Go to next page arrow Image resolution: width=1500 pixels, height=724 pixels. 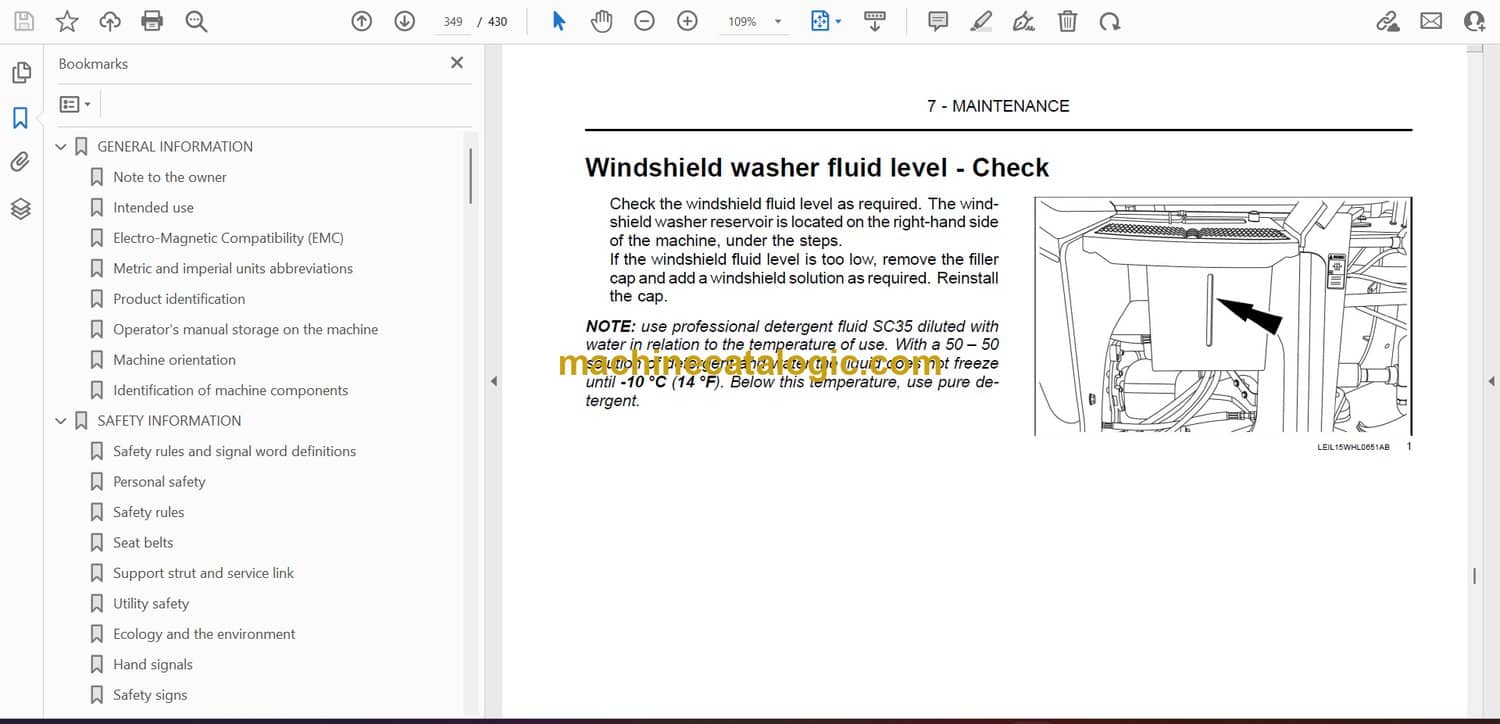click(404, 21)
